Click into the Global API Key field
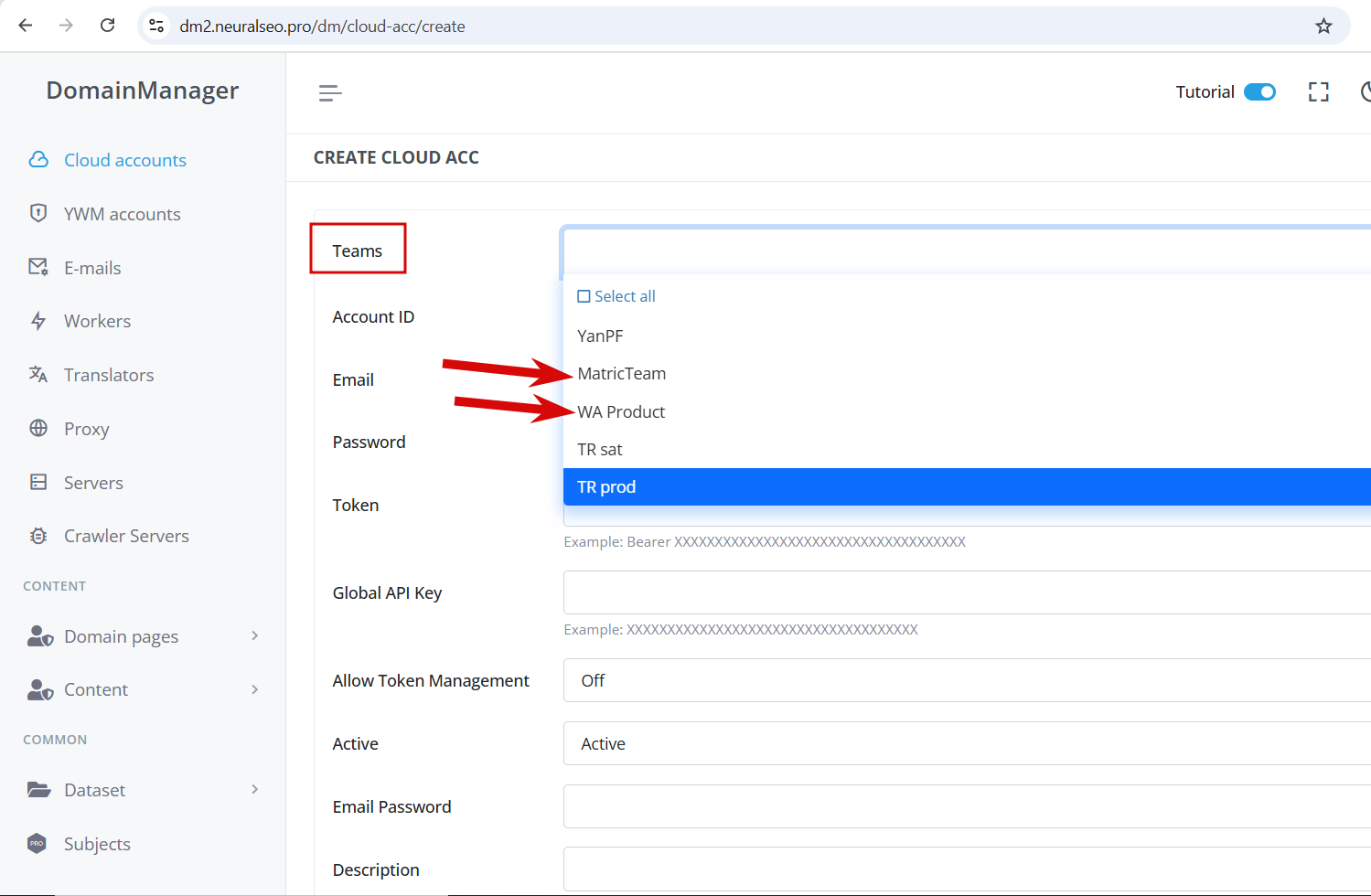This screenshot has width=1371, height=896. [x=967, y=592]
